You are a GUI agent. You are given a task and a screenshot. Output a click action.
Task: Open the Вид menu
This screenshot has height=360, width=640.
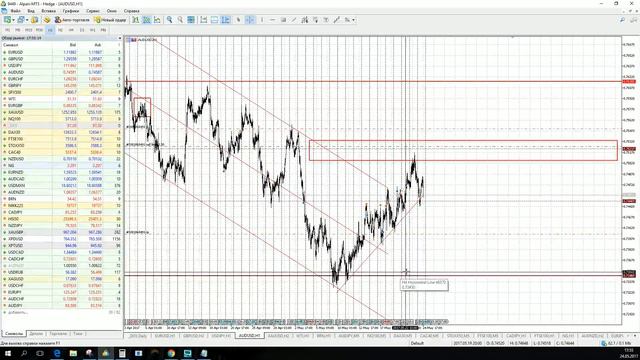point(31,11)
